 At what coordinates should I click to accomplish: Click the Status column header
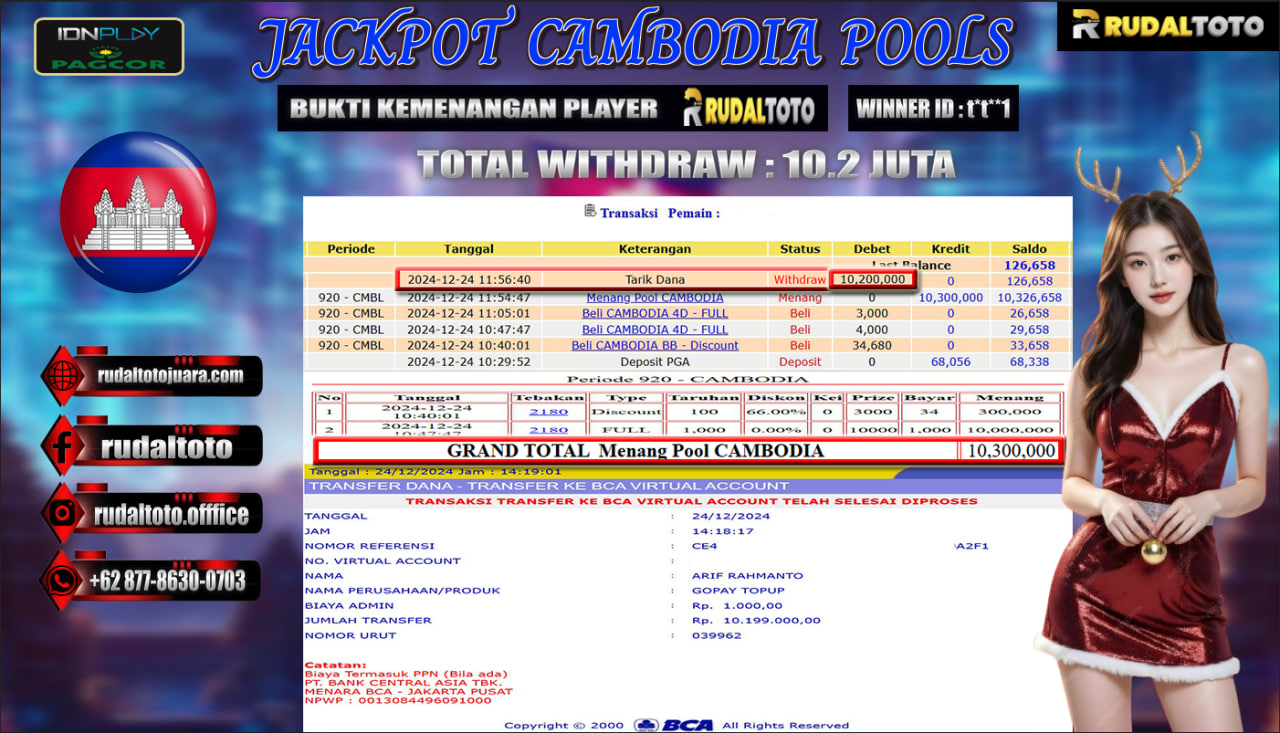click(800, 249)
